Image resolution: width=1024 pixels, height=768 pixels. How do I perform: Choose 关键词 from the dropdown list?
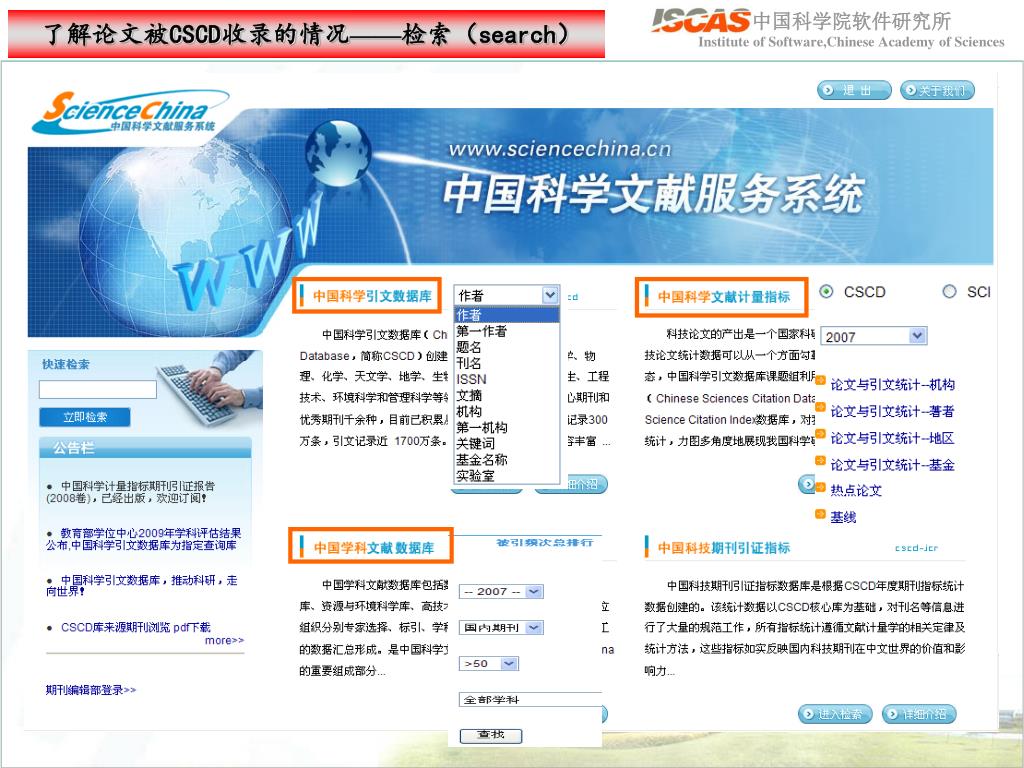coord(475,443)
